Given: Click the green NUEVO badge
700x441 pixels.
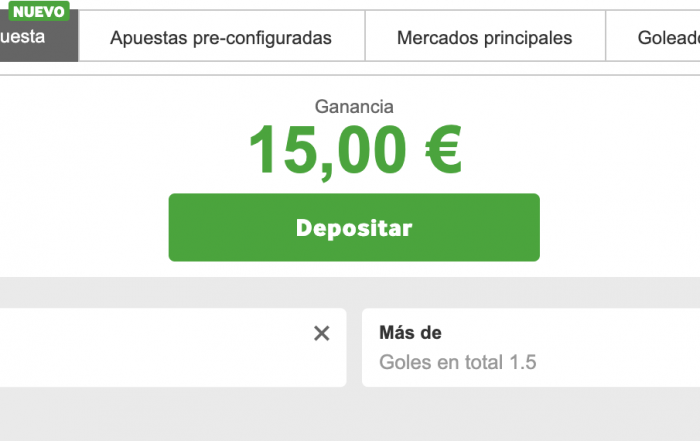Looking at the screenshot, I should [x=40, y=12].
